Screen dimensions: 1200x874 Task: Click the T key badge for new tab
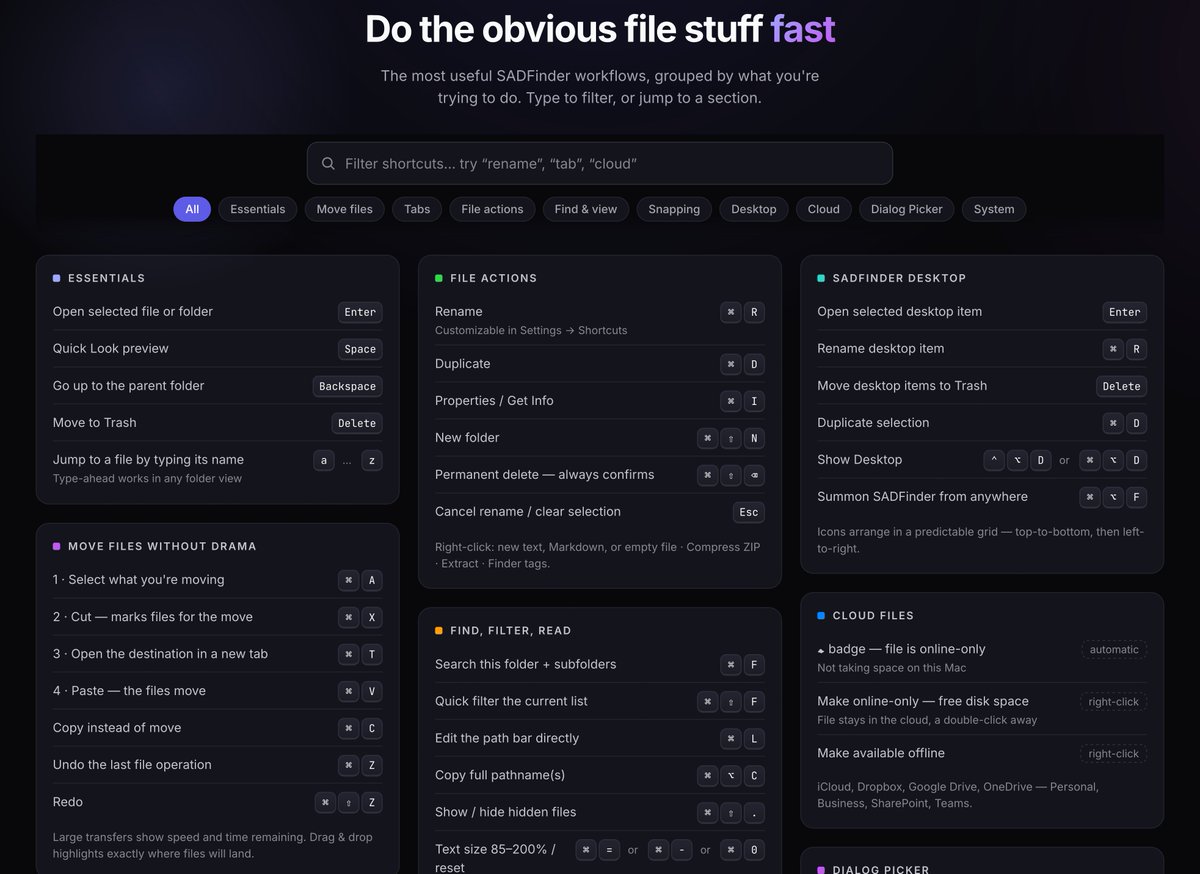pyautogui.click(x=371, y=654)
